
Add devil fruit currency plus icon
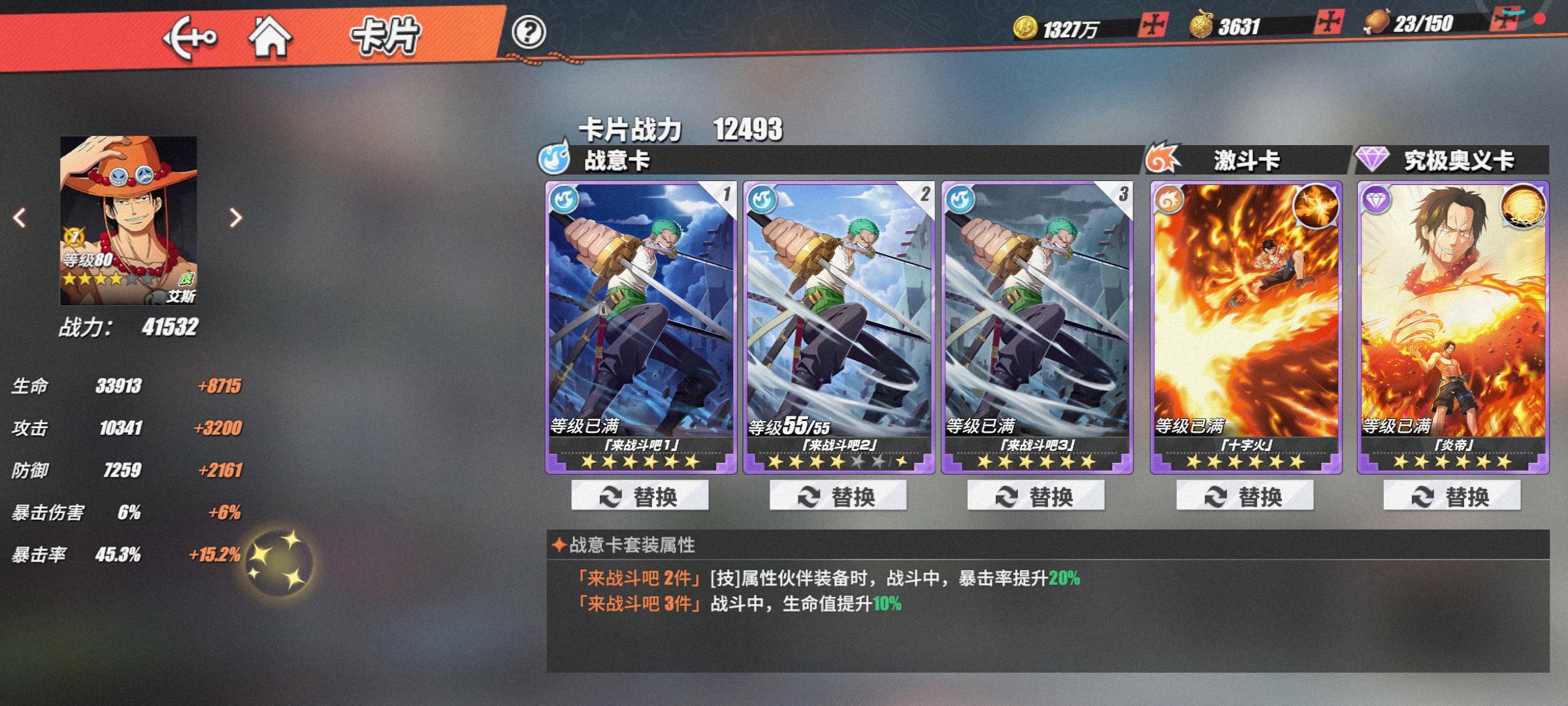1330,23
